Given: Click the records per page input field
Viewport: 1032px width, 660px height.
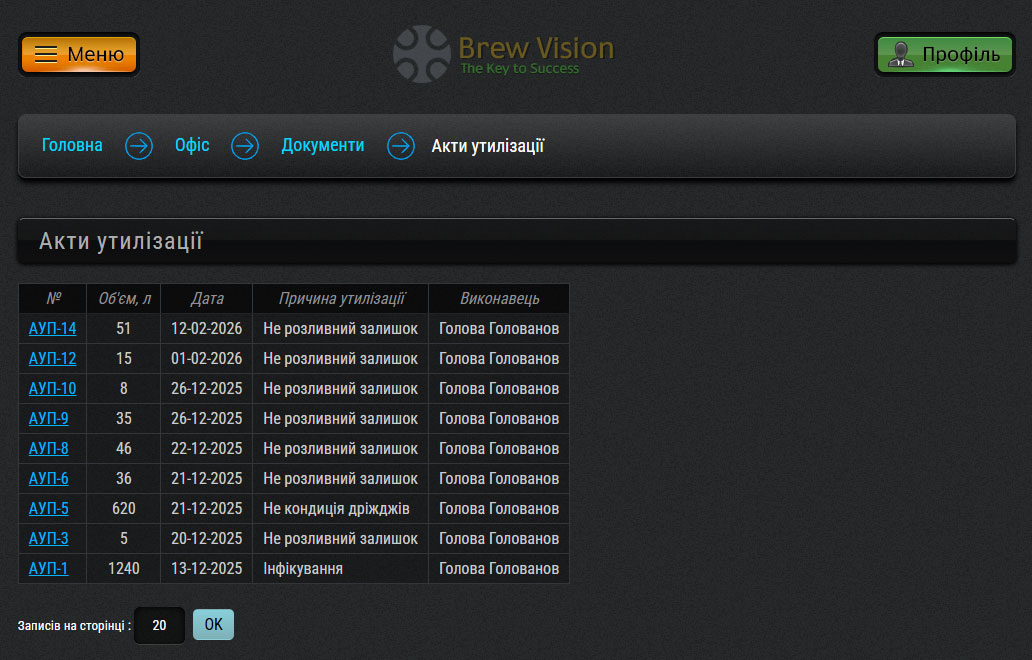Looking at the screenshot, I should pos(159,625).
